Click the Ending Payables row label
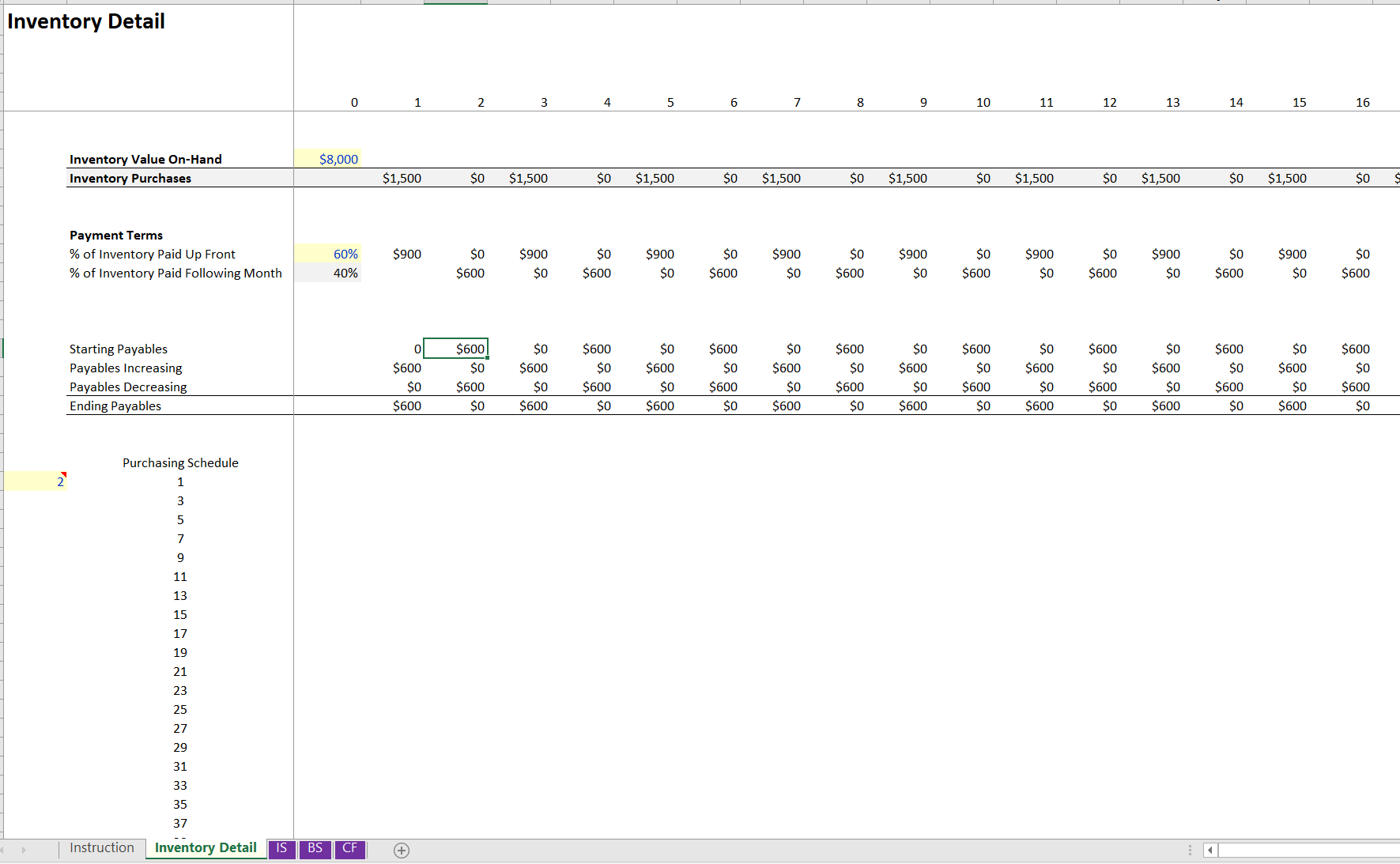Viewport: 1400px width, 864px height. 115,406
